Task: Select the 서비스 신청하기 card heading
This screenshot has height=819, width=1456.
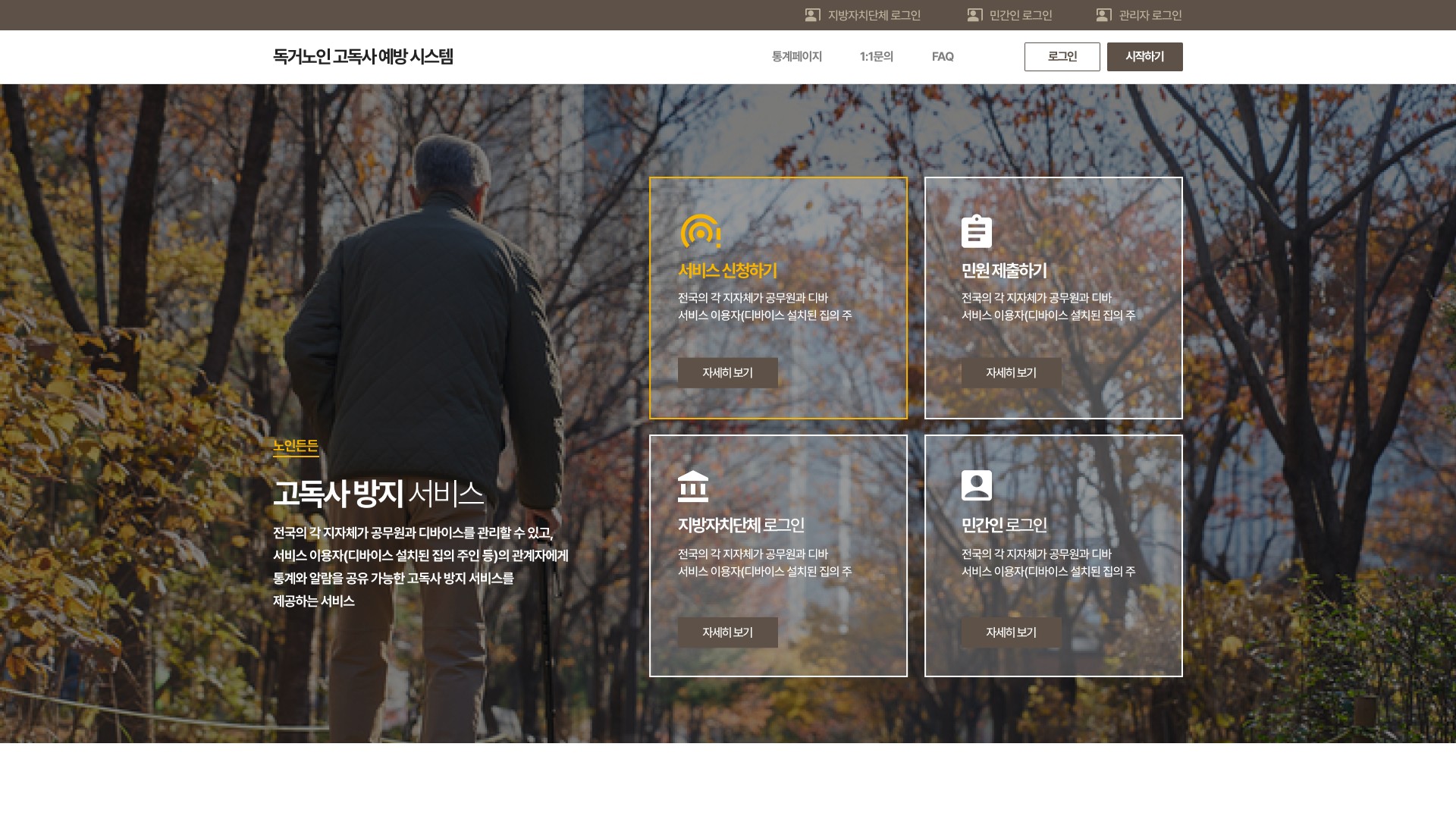Action: [727, 271]
